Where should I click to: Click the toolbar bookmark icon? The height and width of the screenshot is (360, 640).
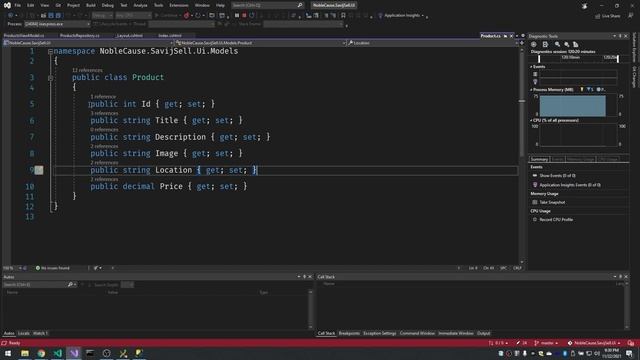pos(343,16)
